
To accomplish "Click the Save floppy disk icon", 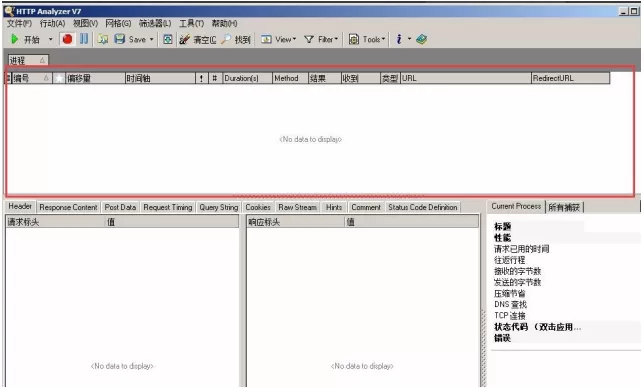I will tap(120, 39).
